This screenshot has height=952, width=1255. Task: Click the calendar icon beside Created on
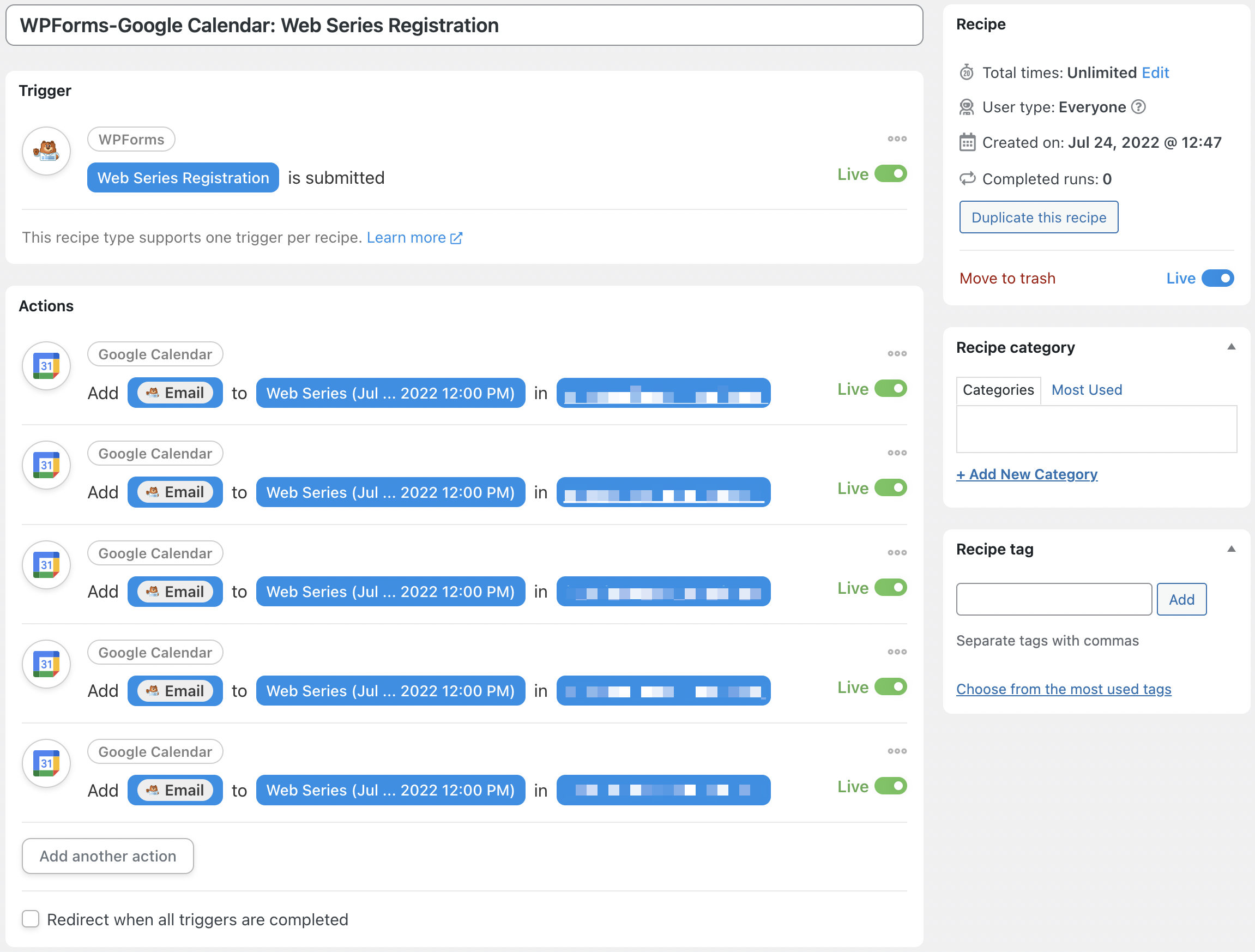[967, 142]
